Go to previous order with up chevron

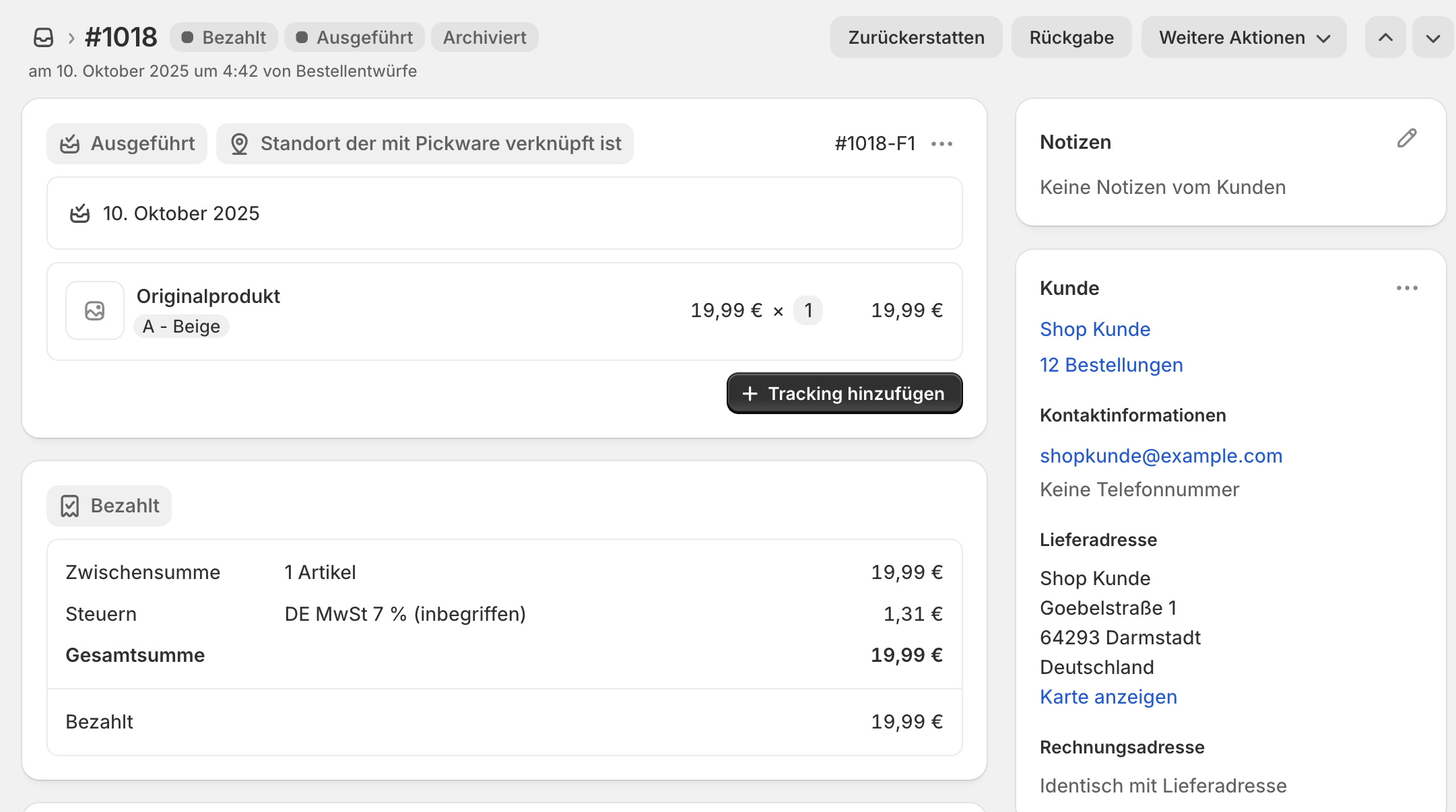tap(1385, 38)
